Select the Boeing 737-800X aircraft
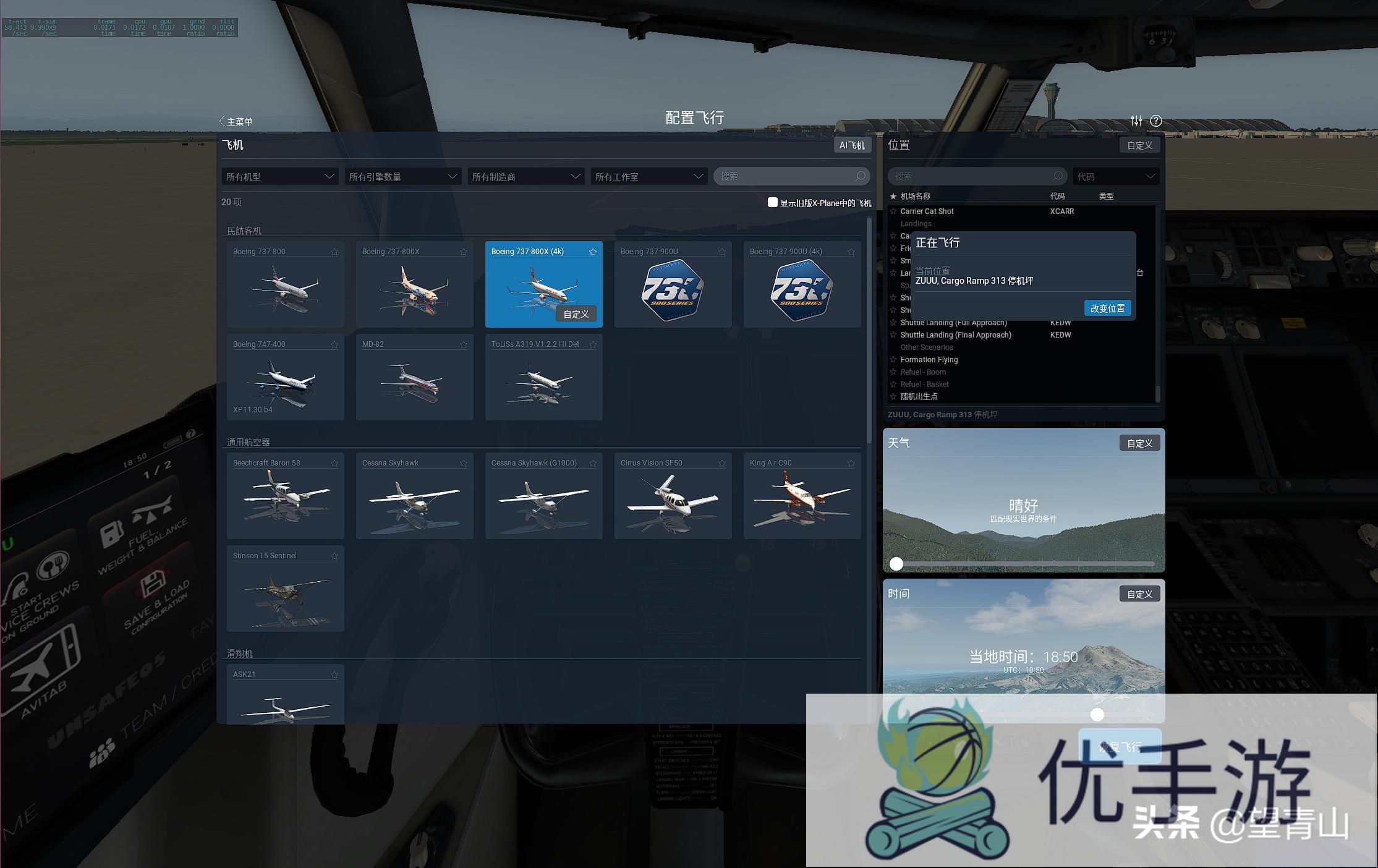Screen dimensions: 1378x868 coord(415,284)
